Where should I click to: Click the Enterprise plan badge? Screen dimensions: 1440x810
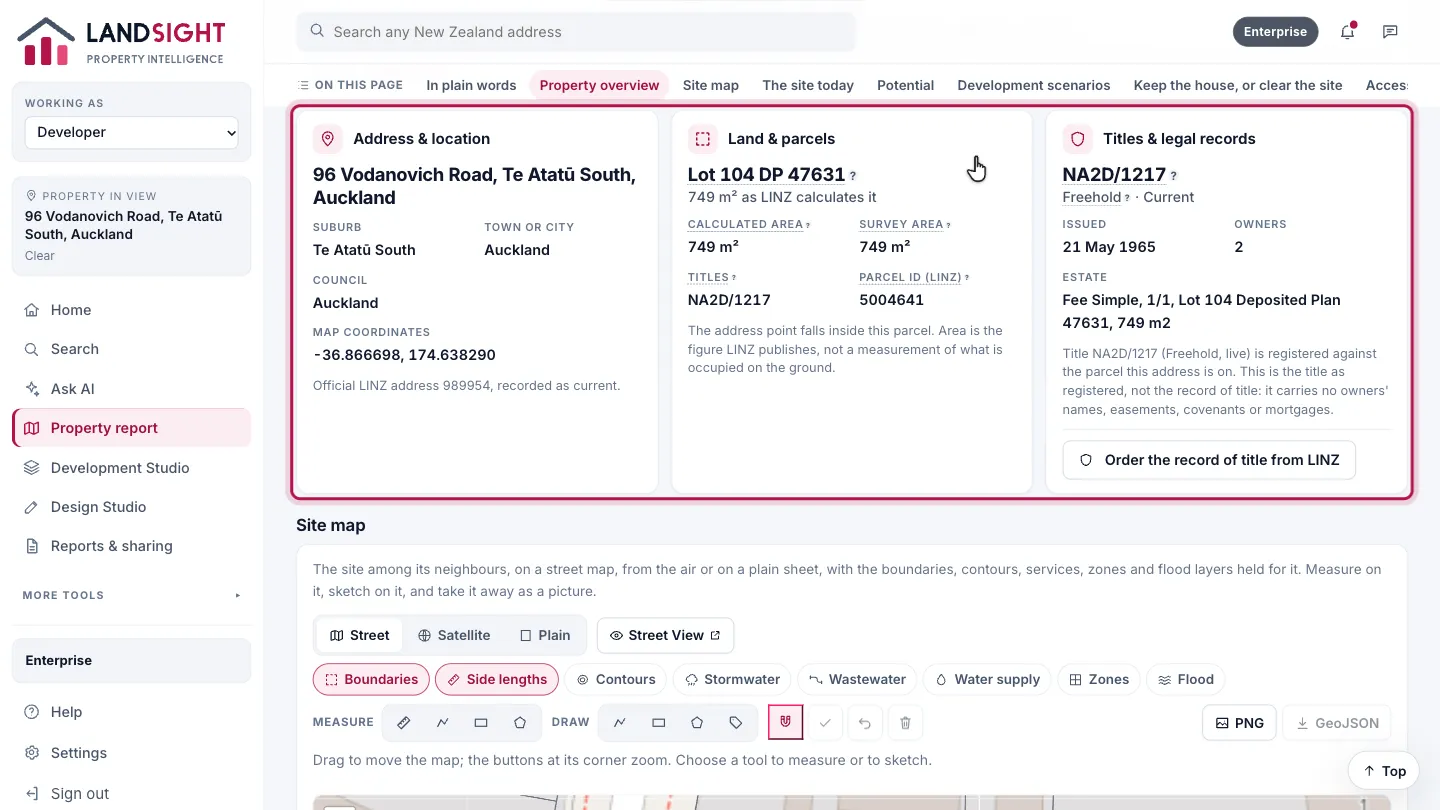point(1275,32)
